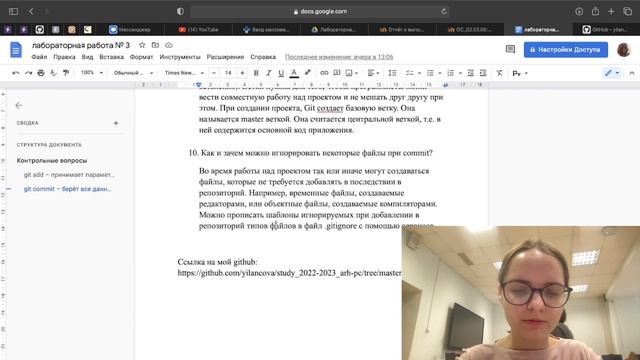Viewport: 640px width, 360px height.
Task: Insert a link with the chain icon
Action: pos(324,73)
